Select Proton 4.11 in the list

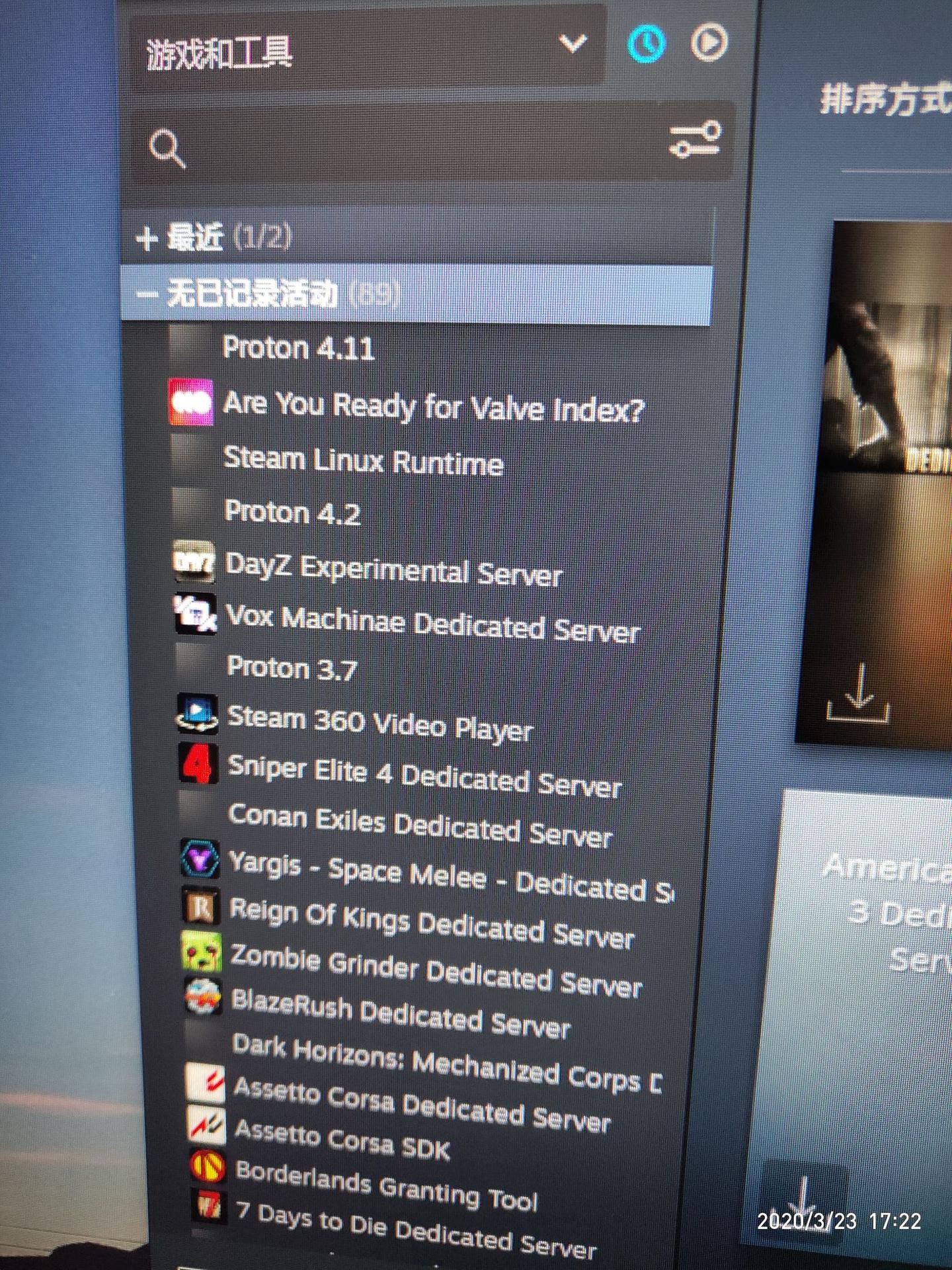(299, 348)
